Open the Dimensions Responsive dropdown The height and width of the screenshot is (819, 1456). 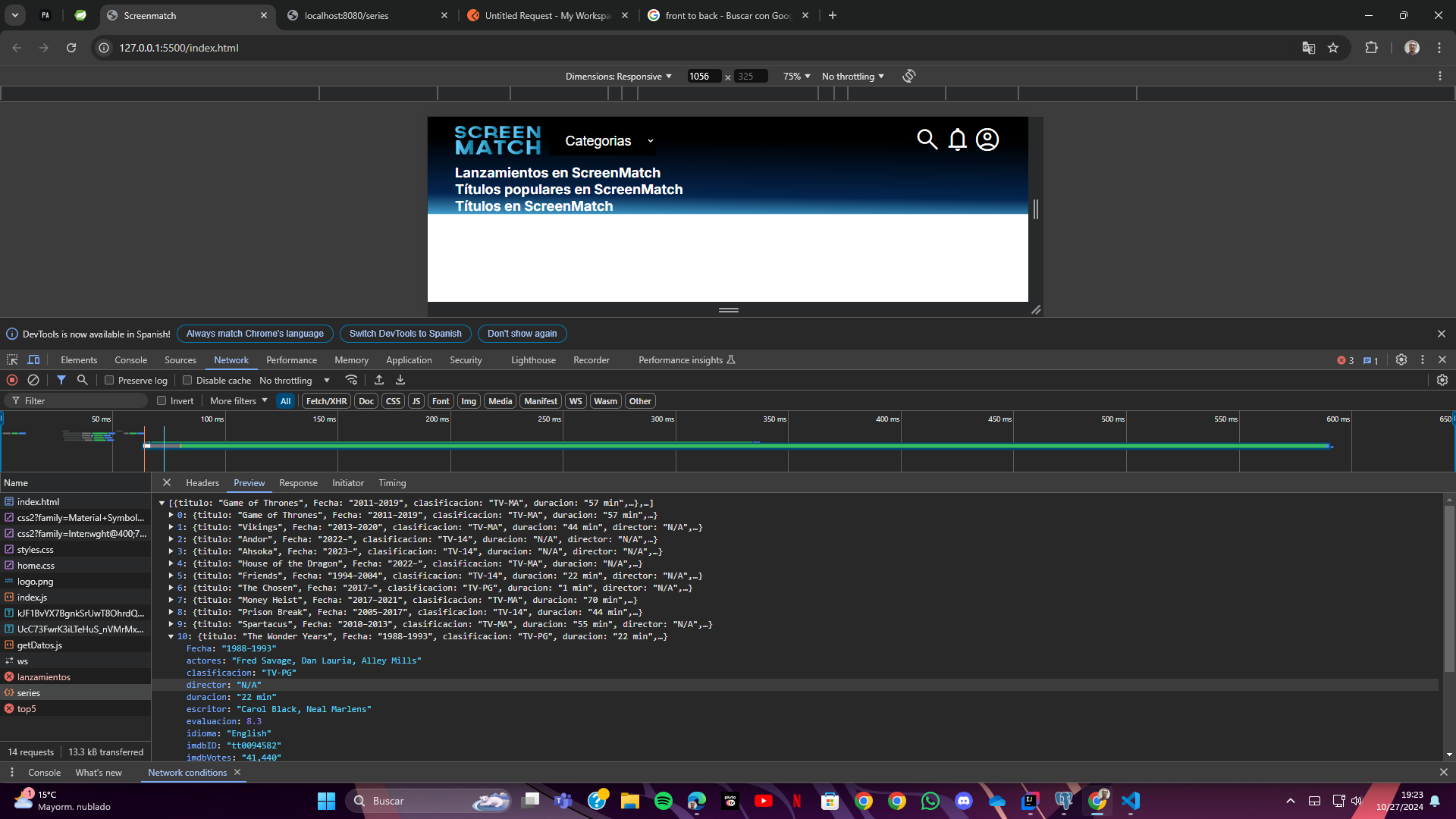(619, 77)
